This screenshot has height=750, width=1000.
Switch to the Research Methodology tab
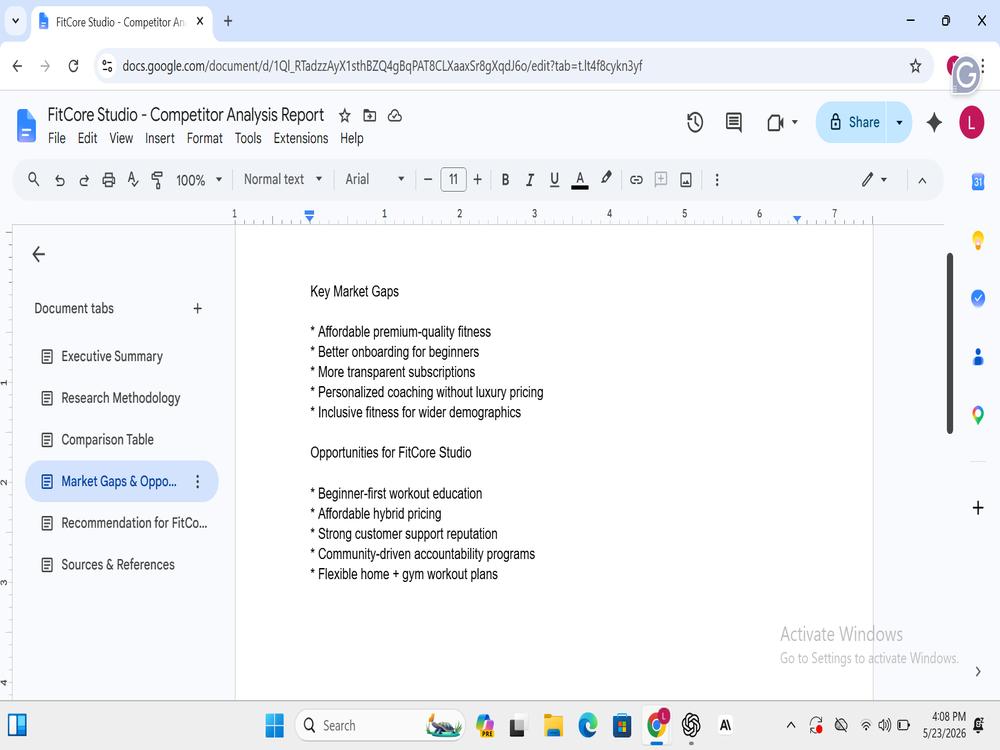click(121, 398)
